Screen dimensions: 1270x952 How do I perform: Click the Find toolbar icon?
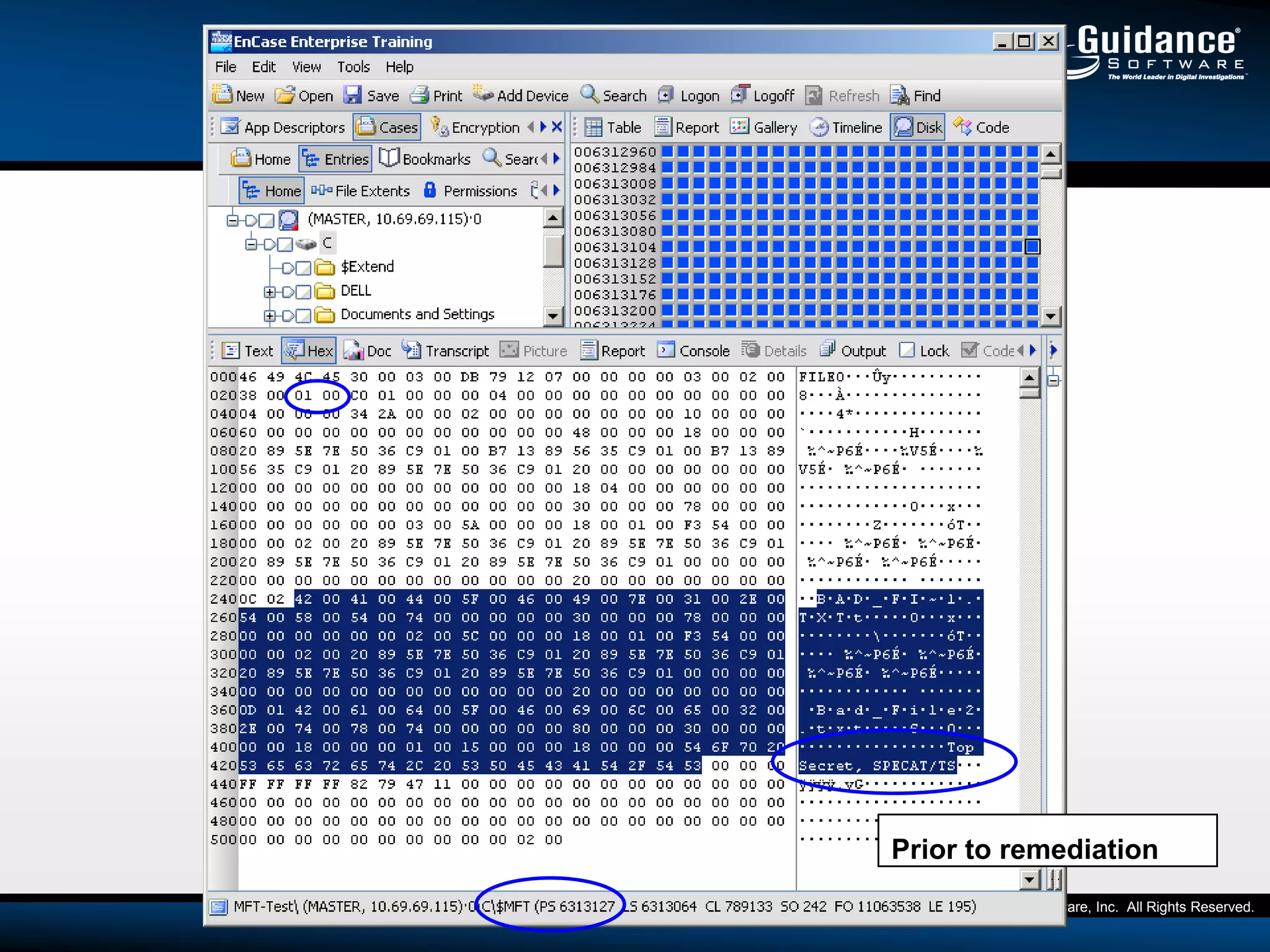click(x=900, y=95)
